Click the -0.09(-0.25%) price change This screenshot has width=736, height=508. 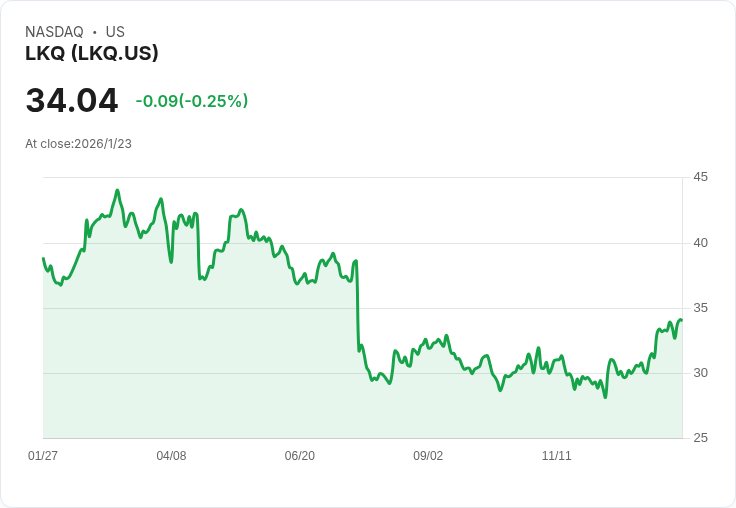[x=192, y=101]
